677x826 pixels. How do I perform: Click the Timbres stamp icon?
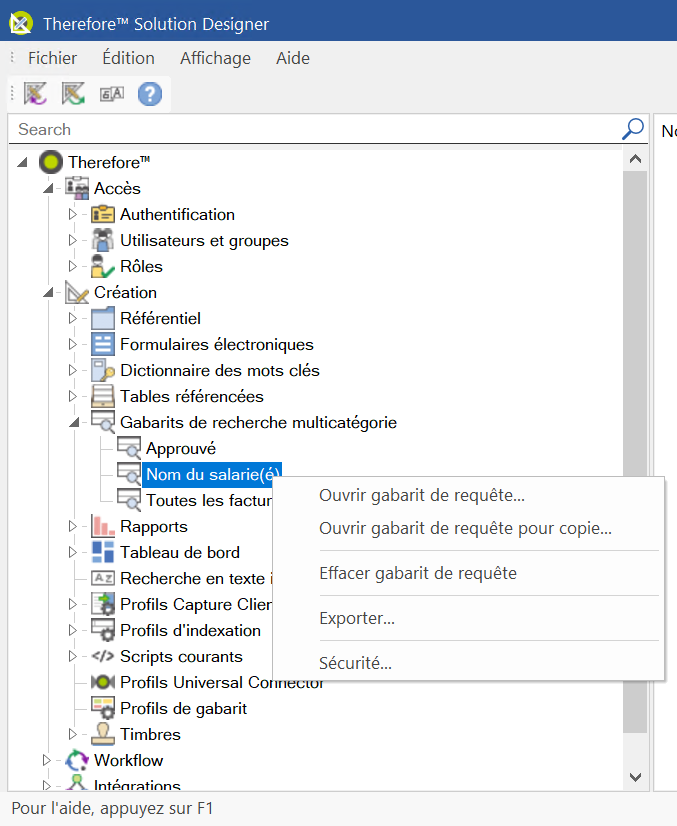click(103, 734)
